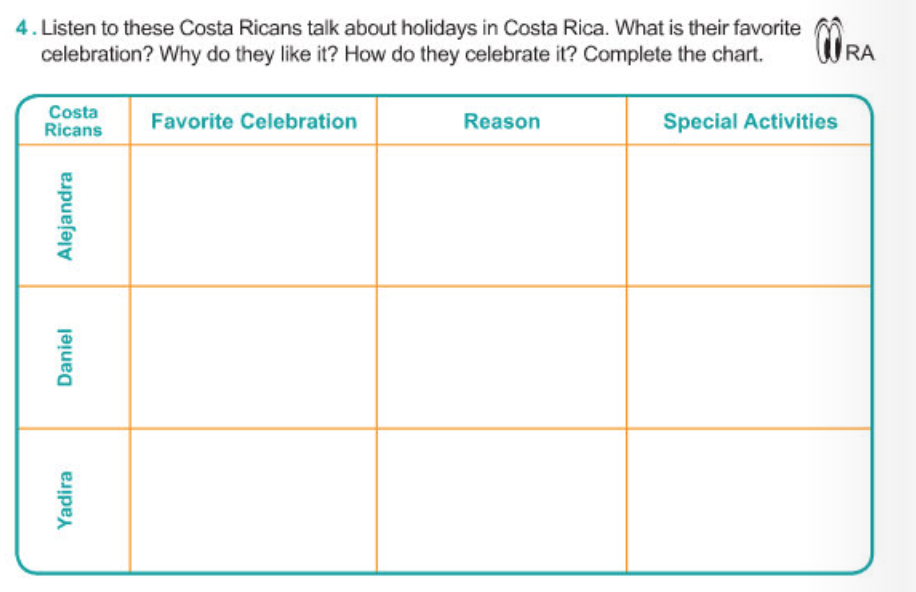This screenshot has height=592, width=916.
Task: Click Alejandra's Favorite Celebration cell
Action: click(253, 215)
